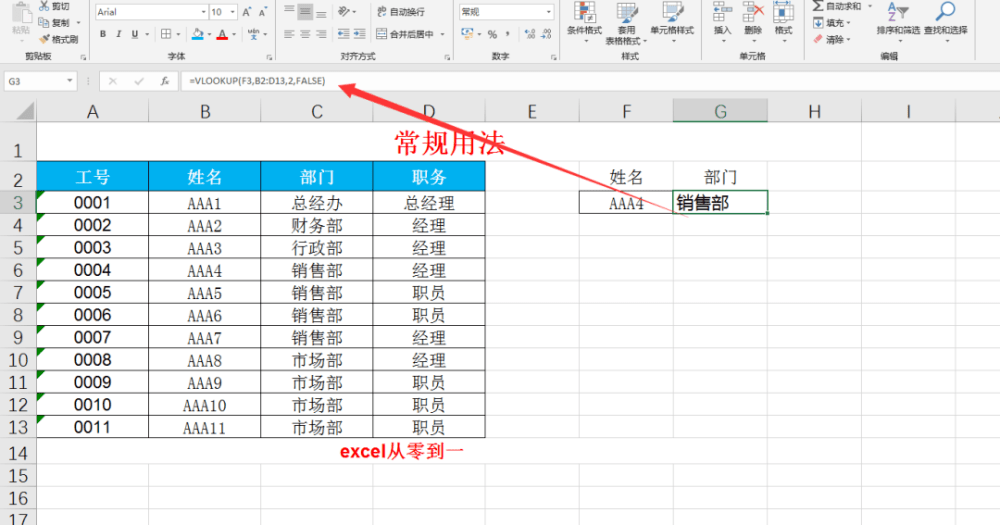
Task: Click the Wrap Text 自动换行 button
Action: coord(401,12)
